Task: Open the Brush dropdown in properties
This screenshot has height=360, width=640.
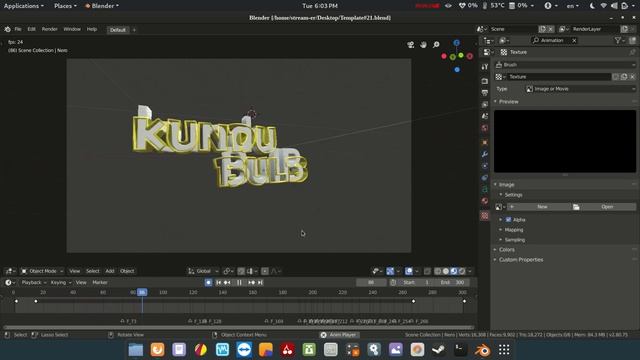Action: 565,65
